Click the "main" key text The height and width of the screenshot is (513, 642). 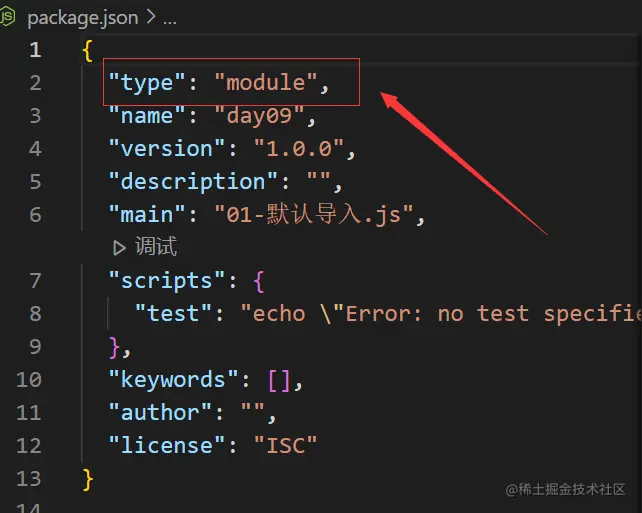coord(147,215)
